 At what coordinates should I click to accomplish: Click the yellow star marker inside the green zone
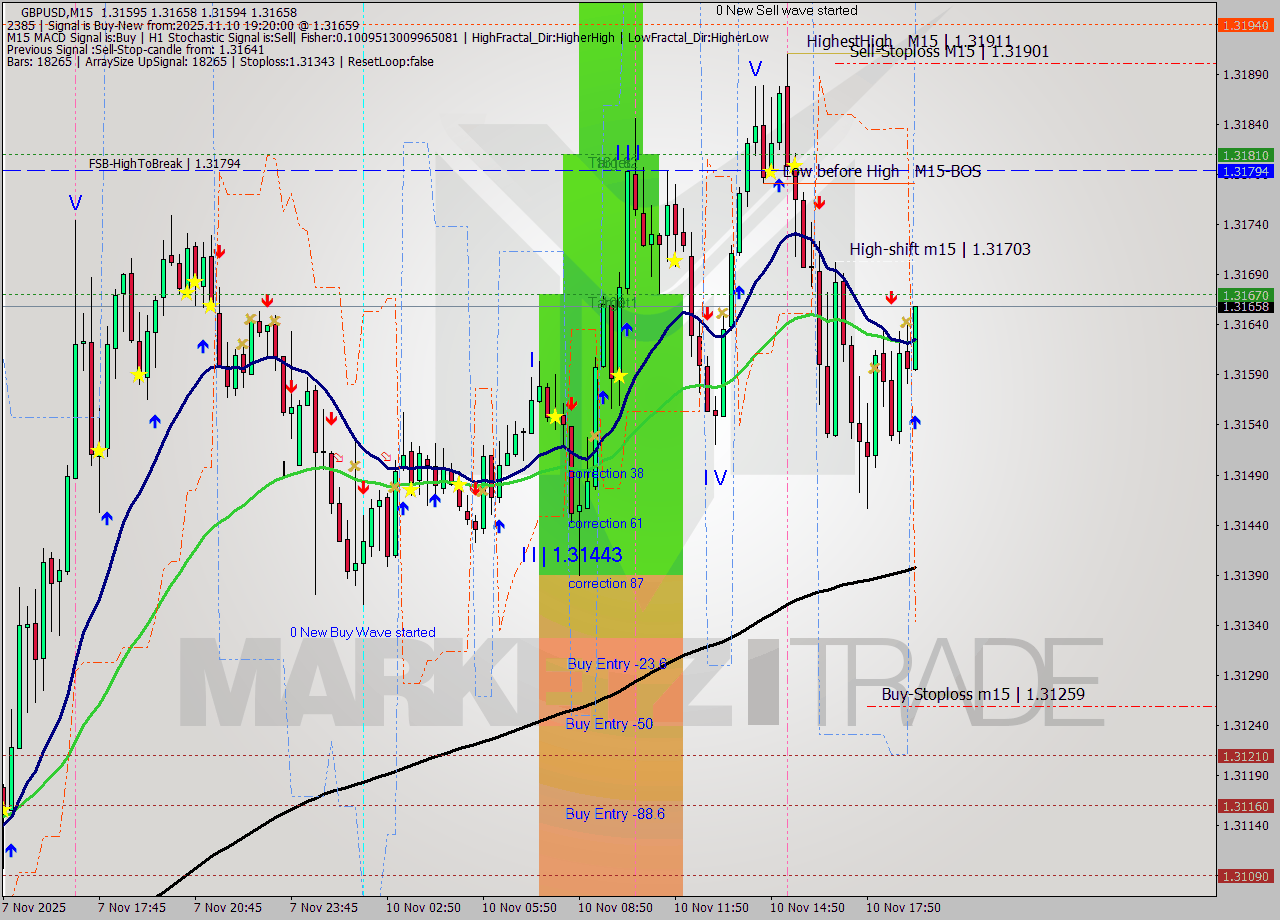click(x=620, y=378)
